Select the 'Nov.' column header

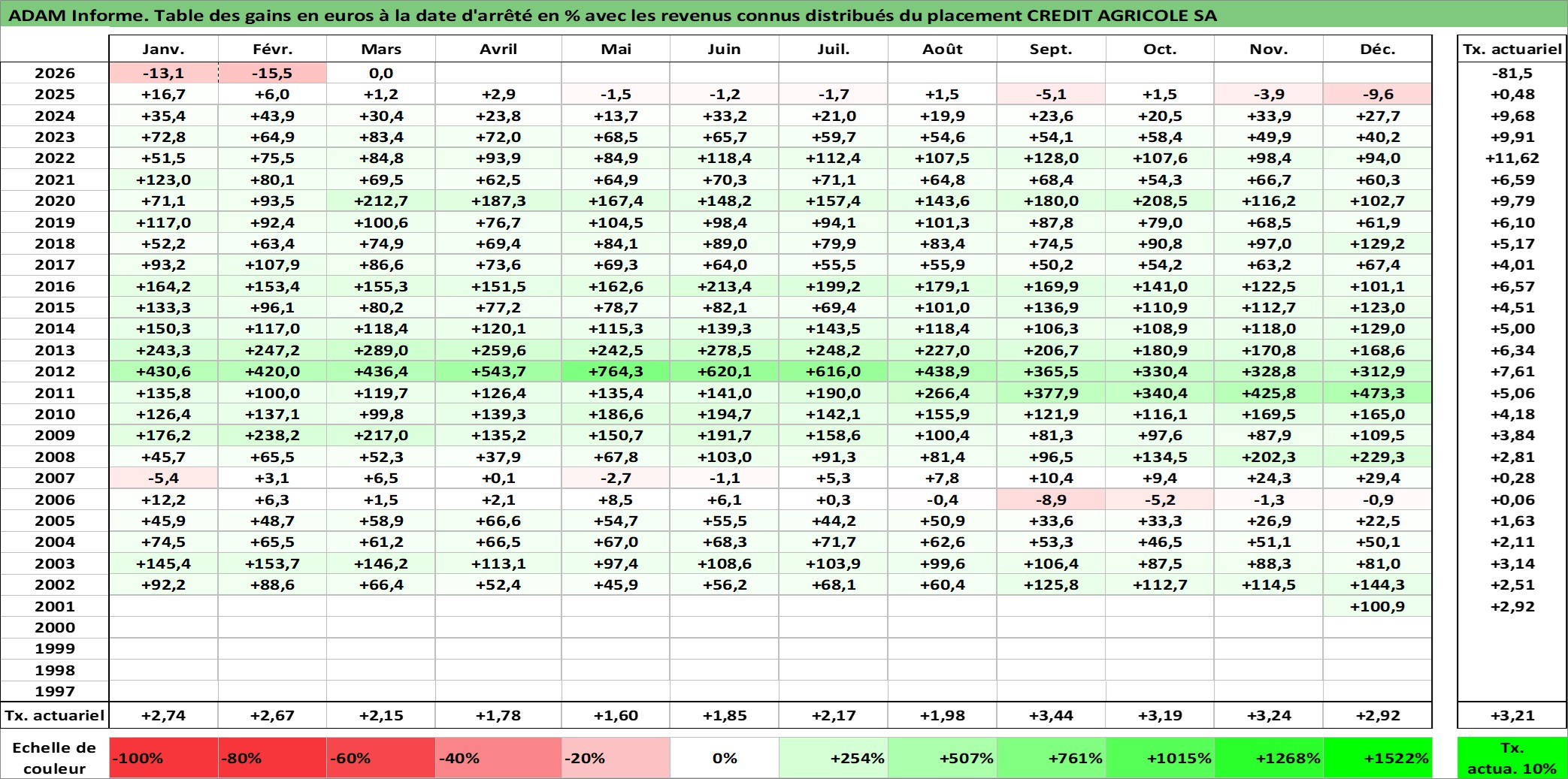1269,49
